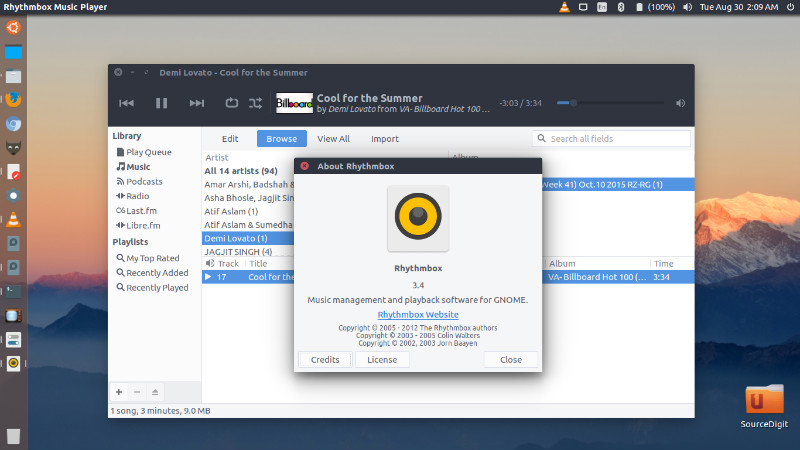800x450 pixels.
Task: Skip to the previous track
Action: click(x=127, y=103)
